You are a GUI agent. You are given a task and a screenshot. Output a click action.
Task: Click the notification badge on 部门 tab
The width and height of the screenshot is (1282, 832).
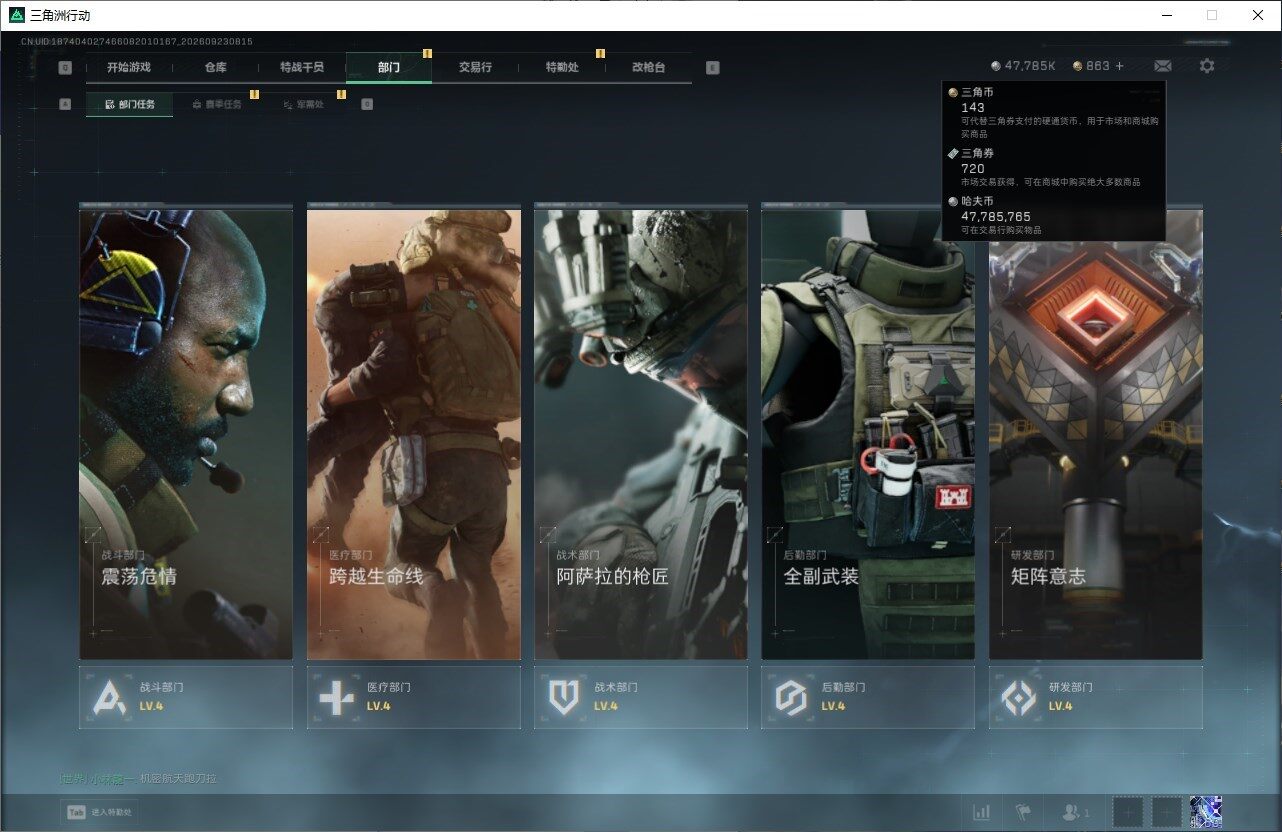(427, 53)
